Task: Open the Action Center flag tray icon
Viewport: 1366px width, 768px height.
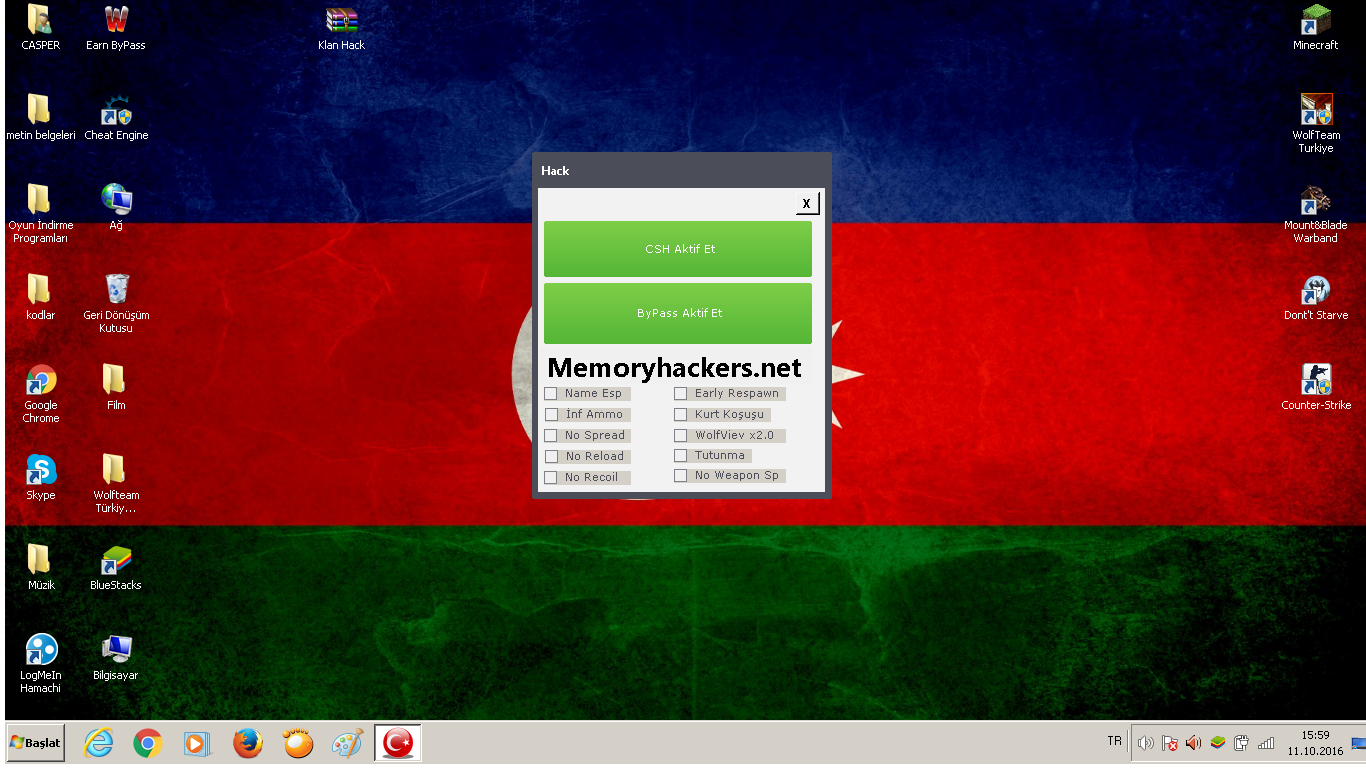Action: click(1170, 743)
